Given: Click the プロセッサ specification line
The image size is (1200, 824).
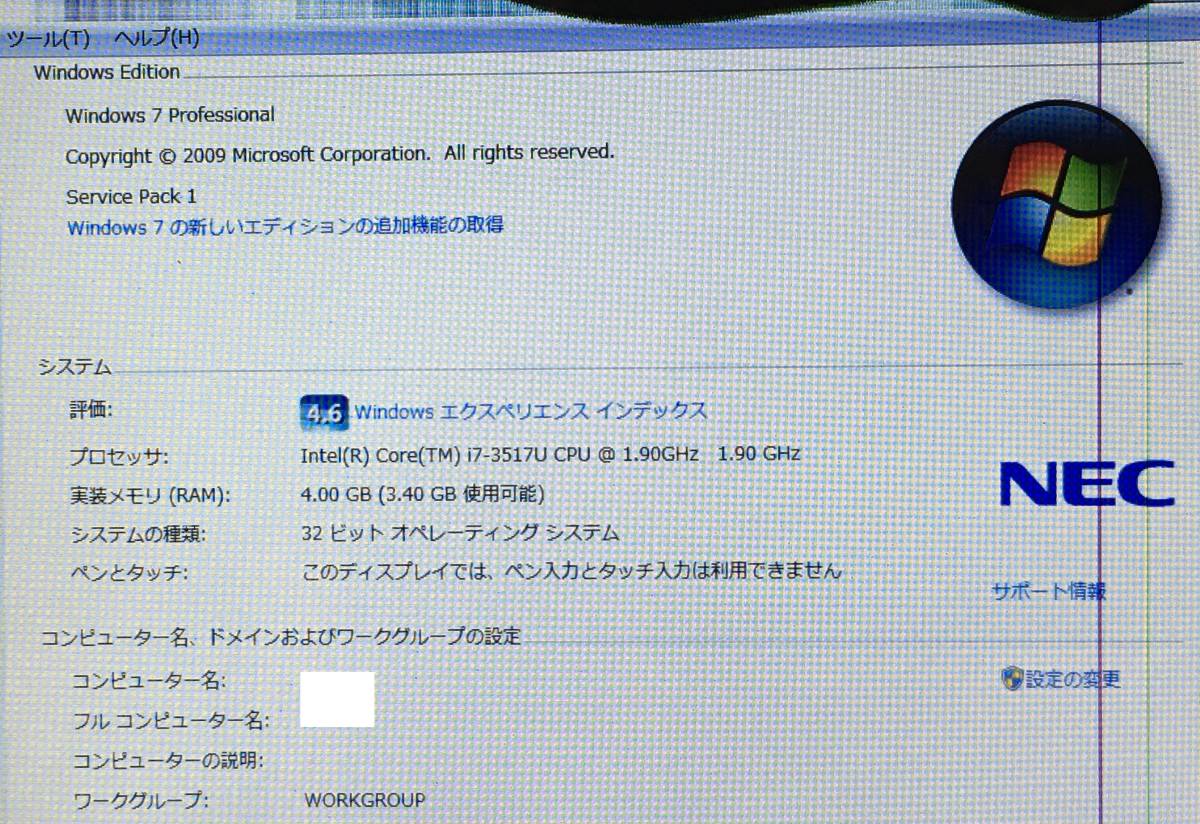Looking at the screenshot, I should pos(548,453).
